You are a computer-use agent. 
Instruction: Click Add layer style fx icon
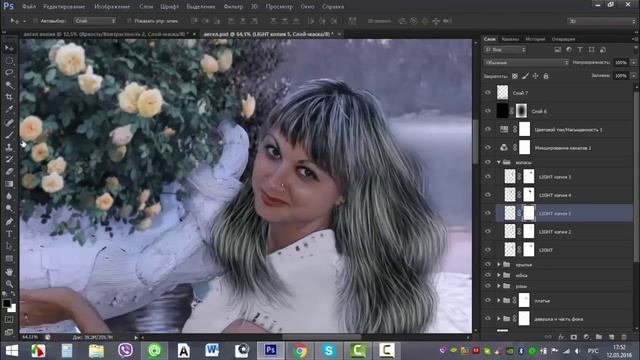click(561, 337)
